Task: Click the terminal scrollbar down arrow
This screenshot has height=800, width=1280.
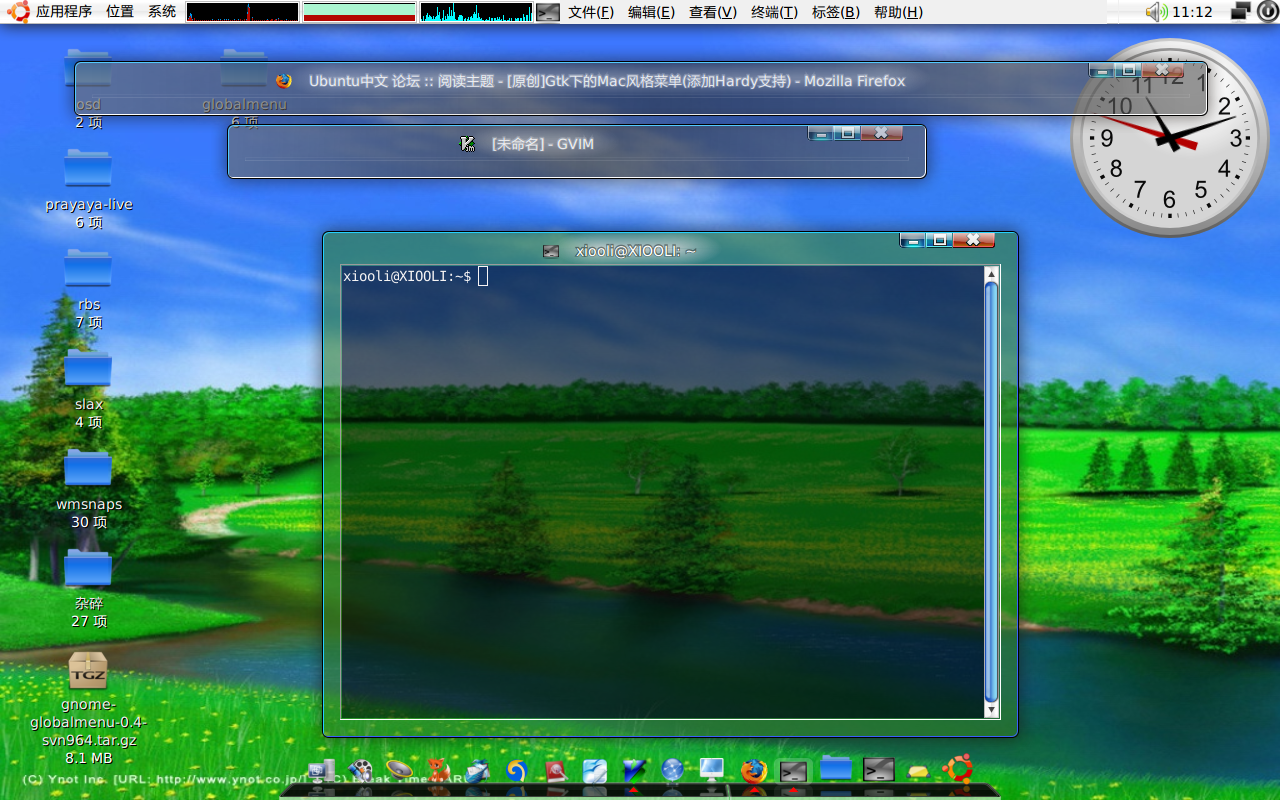Action: click(991, 710)
